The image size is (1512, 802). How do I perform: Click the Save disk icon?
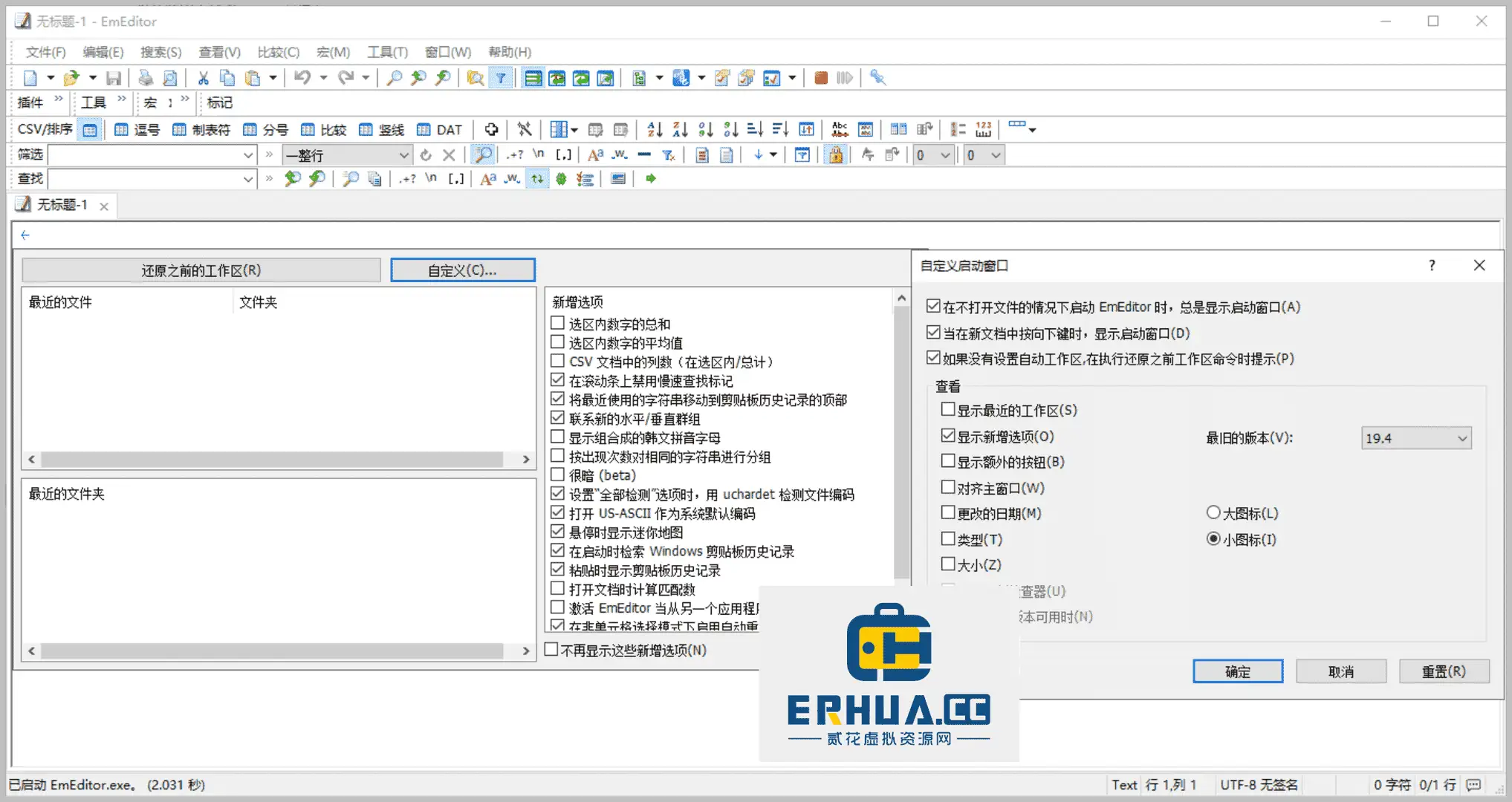113,78
